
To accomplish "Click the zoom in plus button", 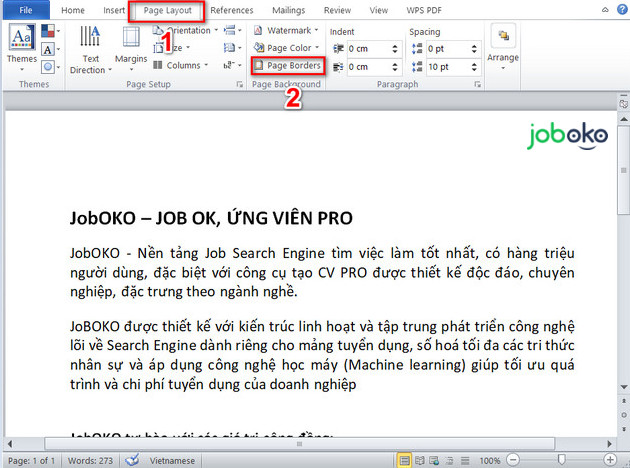I will click(610, 460).
